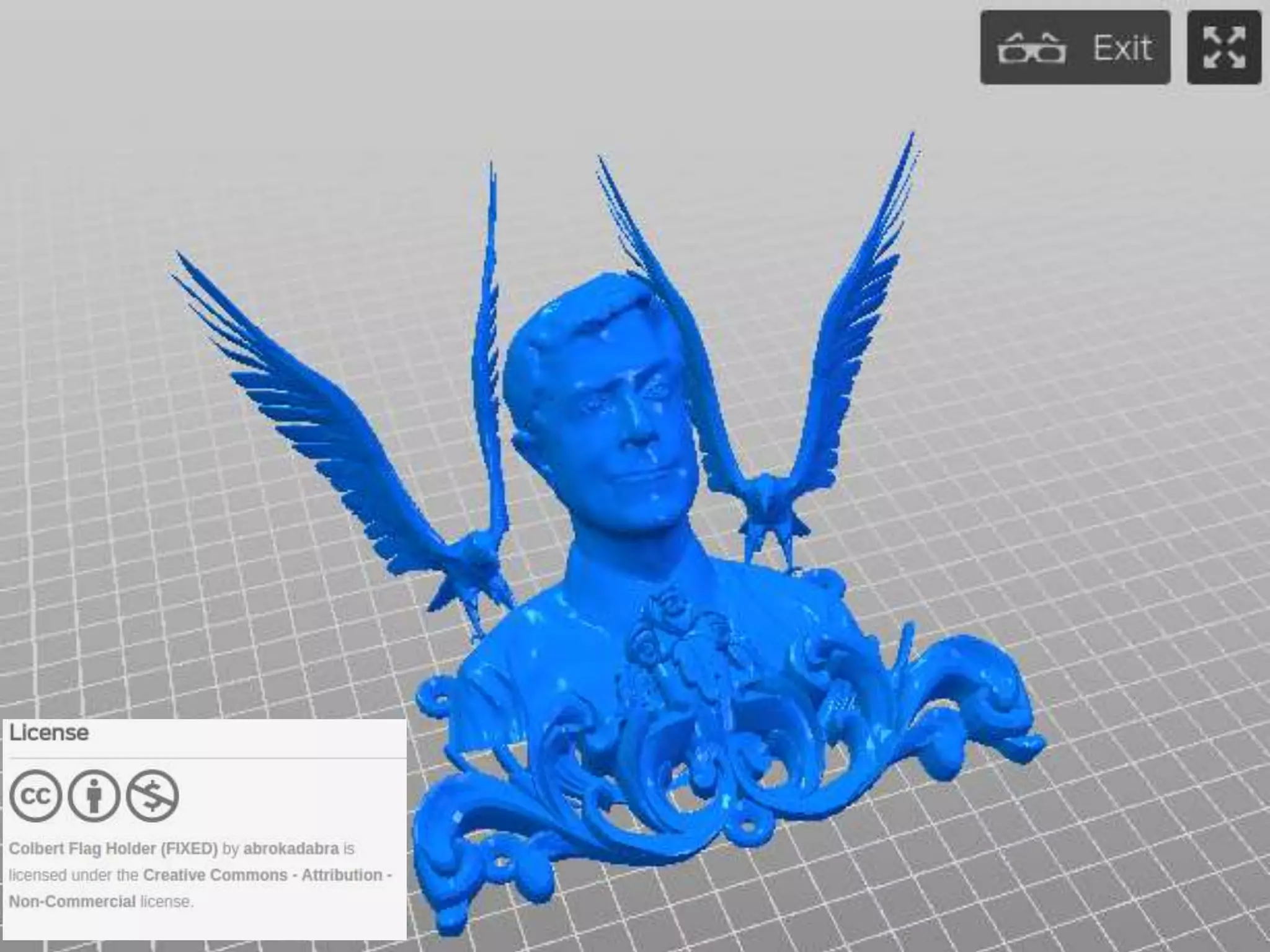Screen dimensions: 1270x952
Task: Click the Non-Commercial license text
Action: point(72,901)
